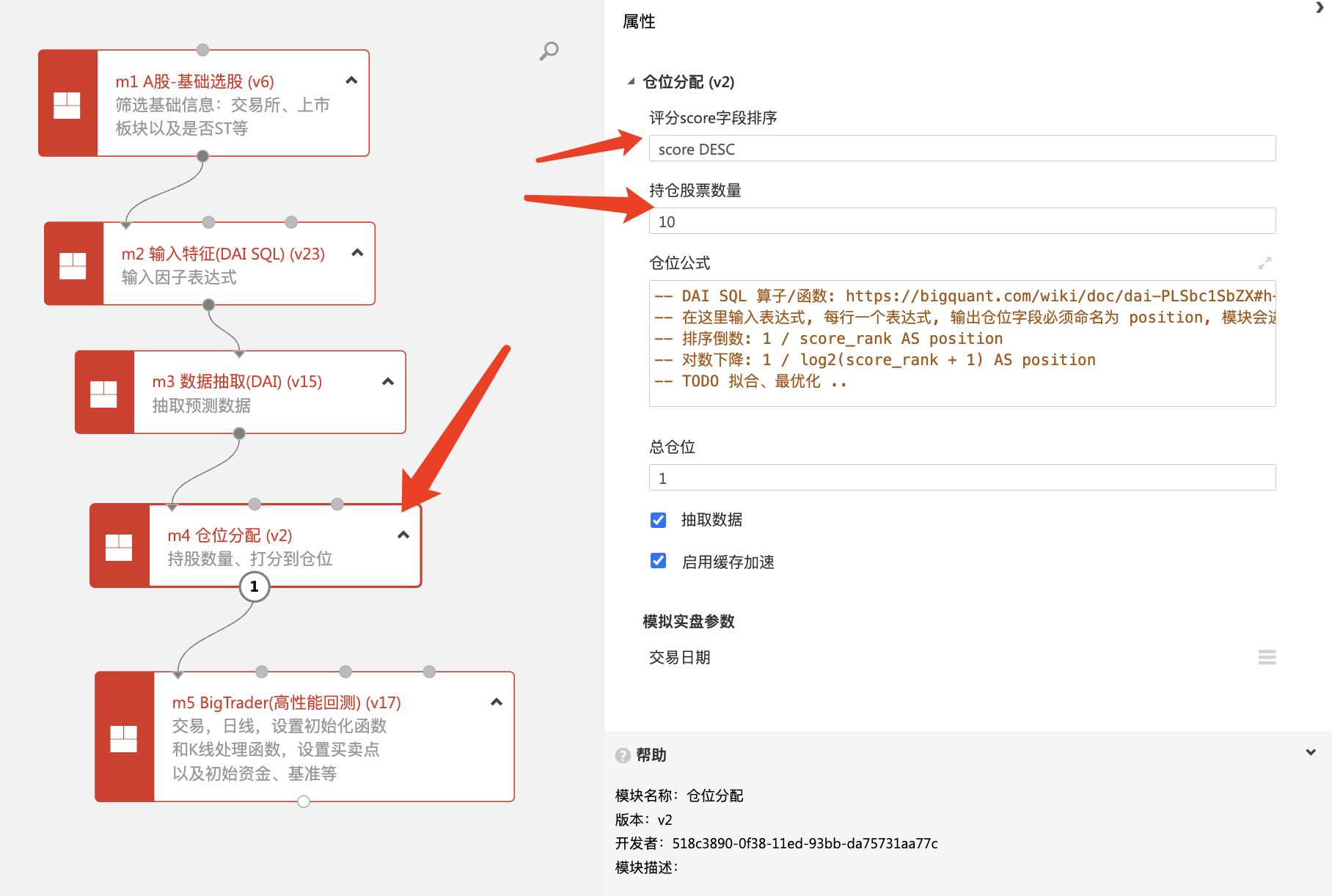Toggle the 启用缓存加速 checkbox
The height and width of the screenshot is (896, 1332).
point(659,562)
